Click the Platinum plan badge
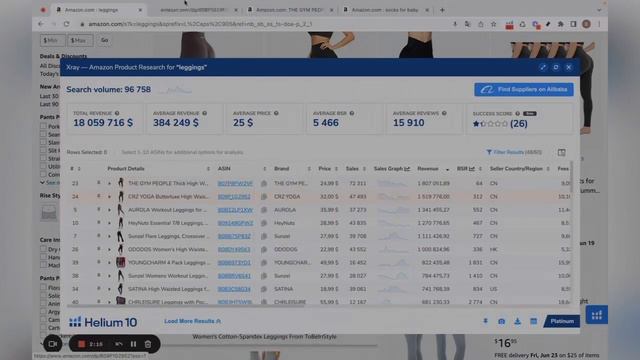Screen dimensions: 640x360 tap(562, 321)
